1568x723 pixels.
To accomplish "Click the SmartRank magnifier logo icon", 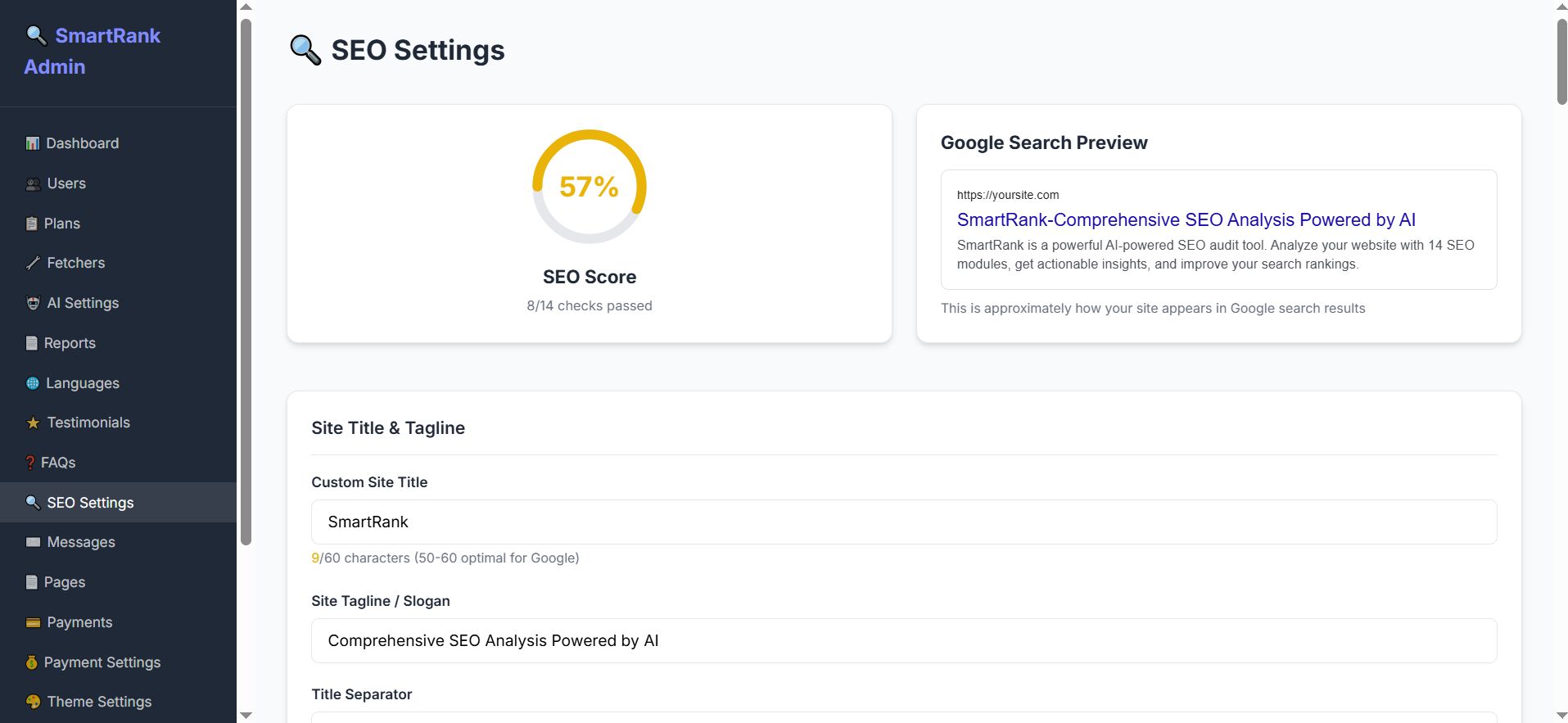I will point(36,35).
